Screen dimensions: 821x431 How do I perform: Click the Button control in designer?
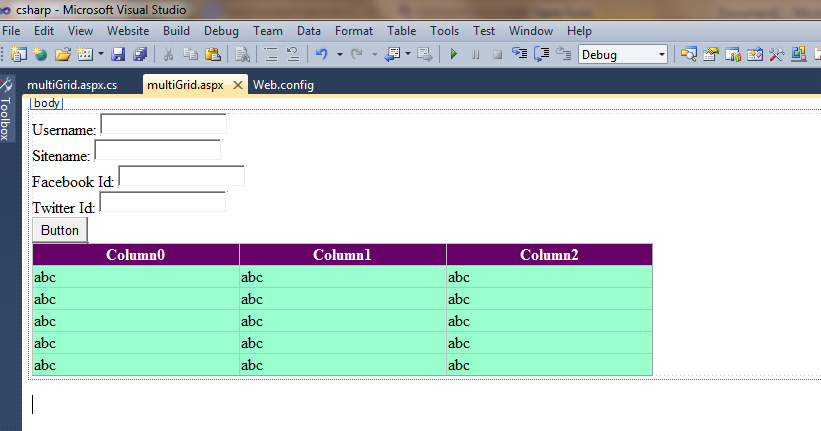(x=60, y=230)
